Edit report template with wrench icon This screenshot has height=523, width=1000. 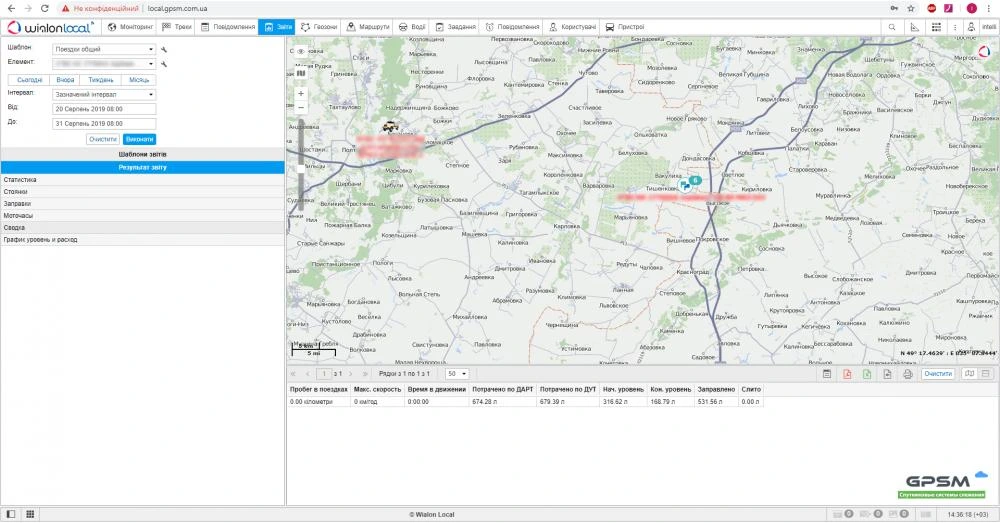tap(164, 48)
